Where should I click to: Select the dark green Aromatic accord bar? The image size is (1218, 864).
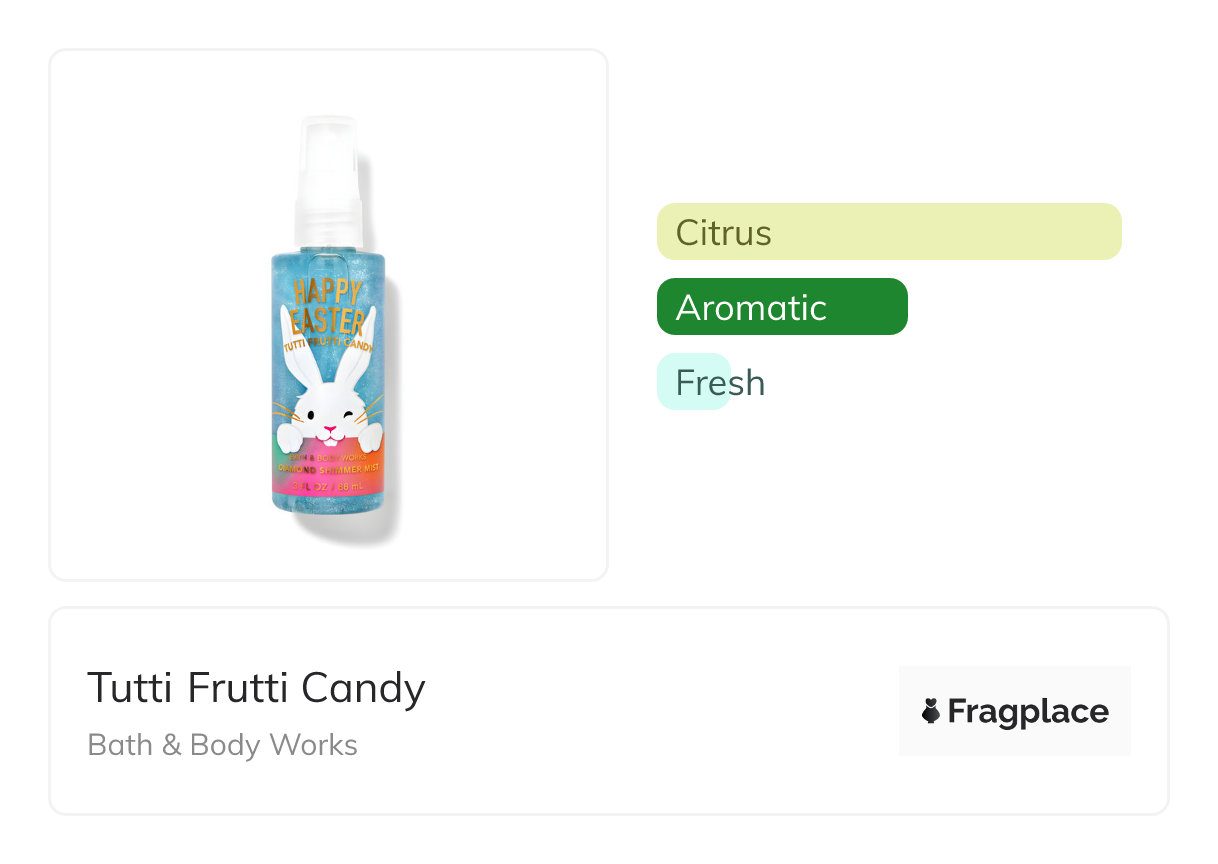(x=781, y=307)
